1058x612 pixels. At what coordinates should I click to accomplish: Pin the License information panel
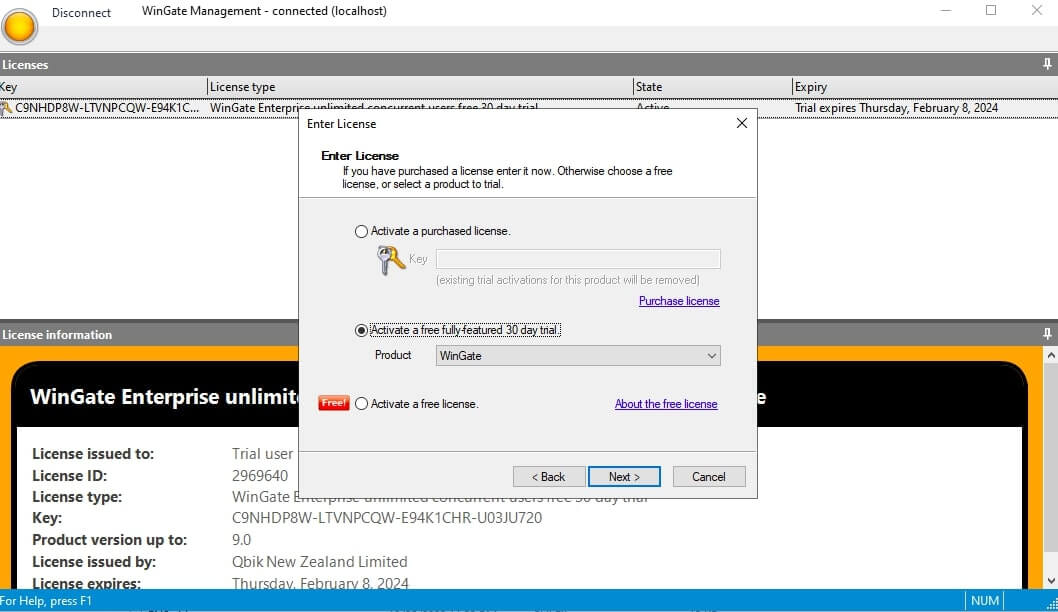tap(1047, 334)
